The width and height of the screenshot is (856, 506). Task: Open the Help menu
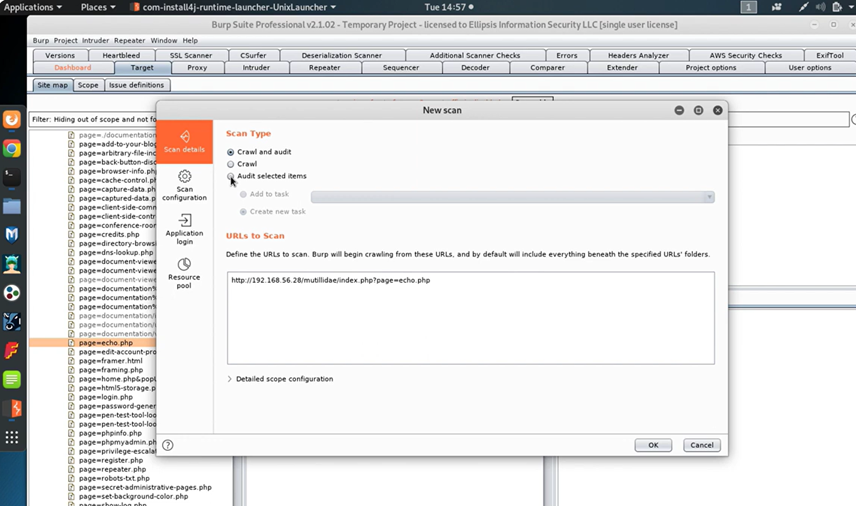(x=190, y=40)
